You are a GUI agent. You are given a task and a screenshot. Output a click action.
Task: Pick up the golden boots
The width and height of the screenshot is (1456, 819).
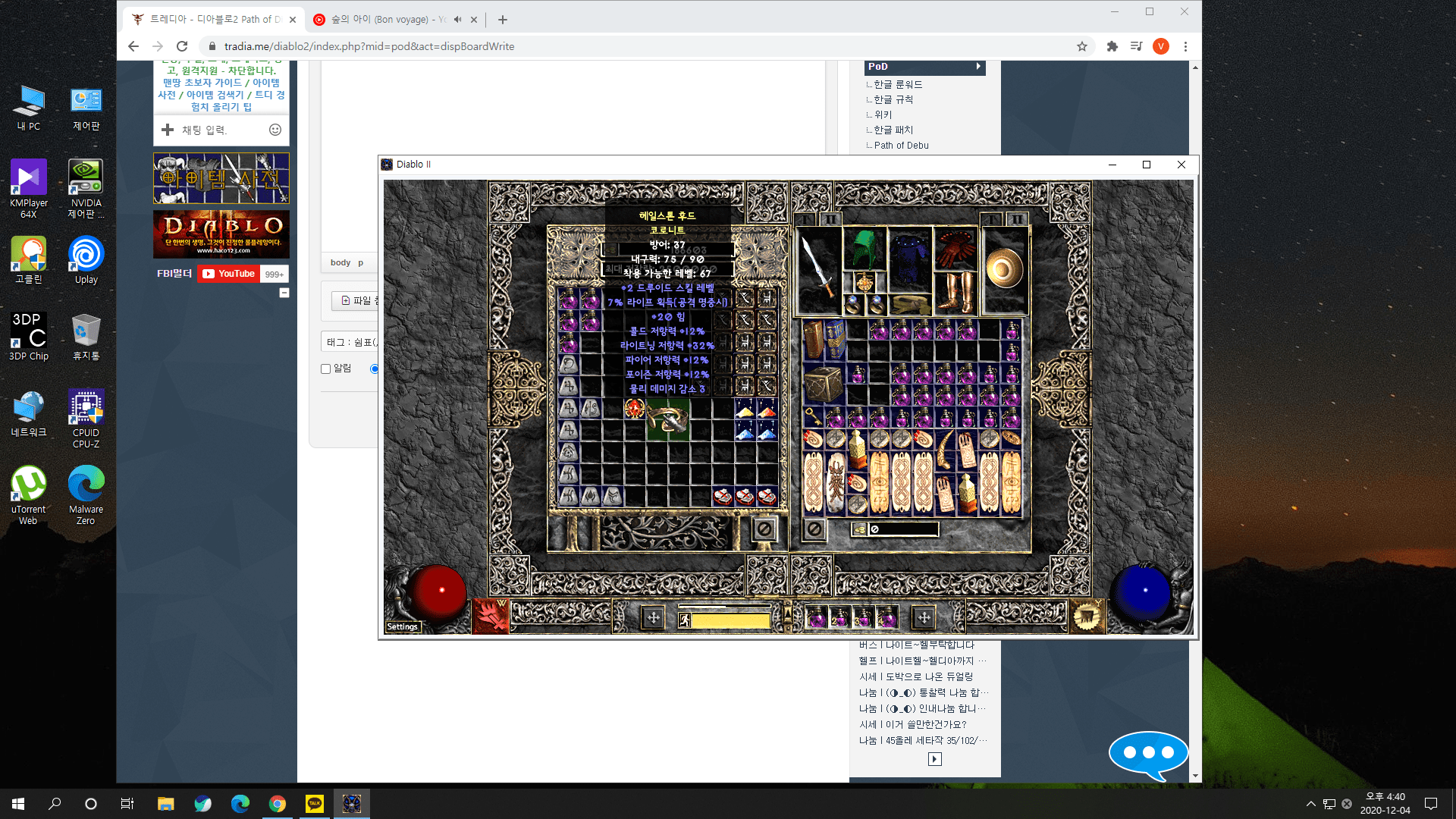957,293
